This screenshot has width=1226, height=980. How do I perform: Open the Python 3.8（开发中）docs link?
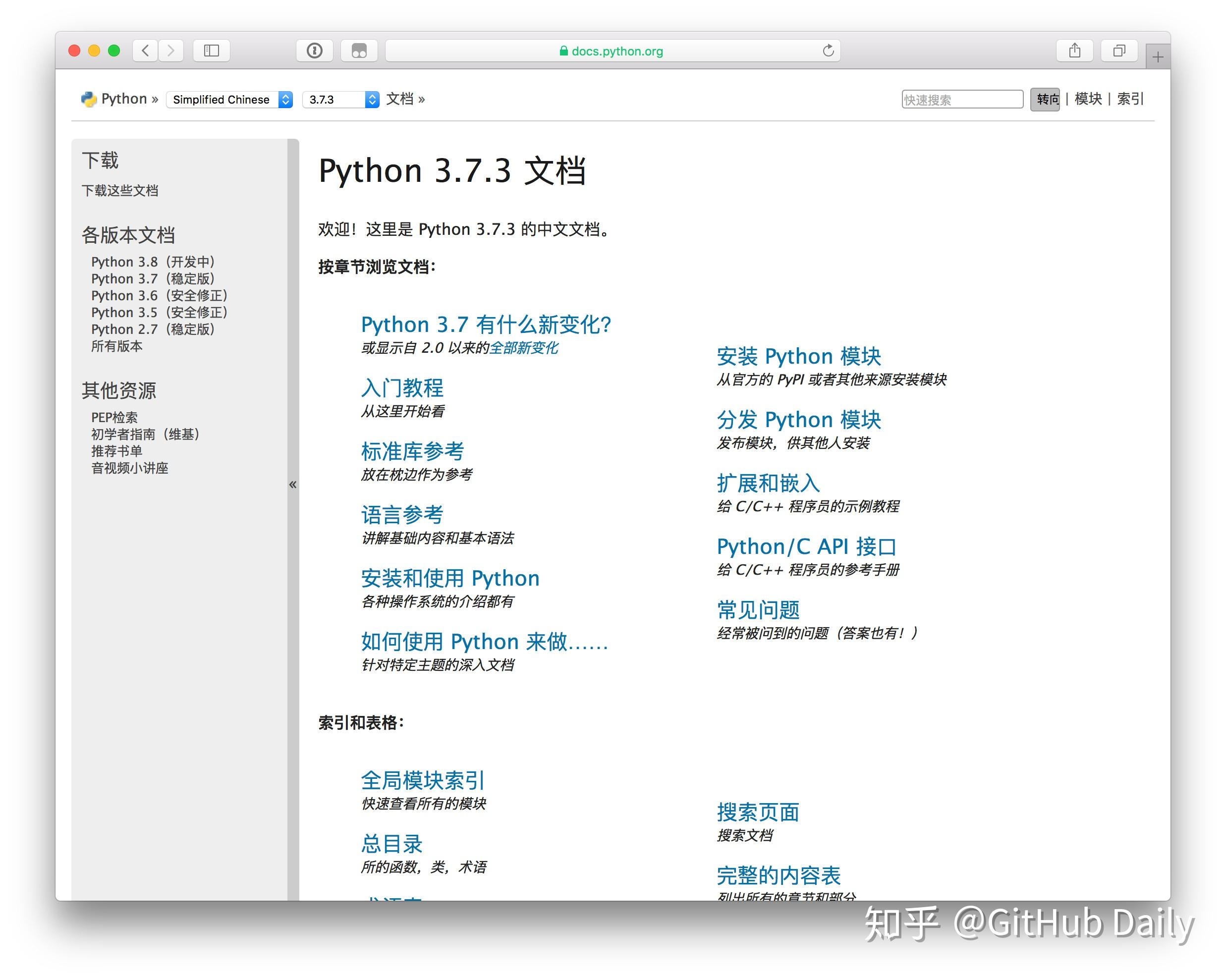point(153,262)
